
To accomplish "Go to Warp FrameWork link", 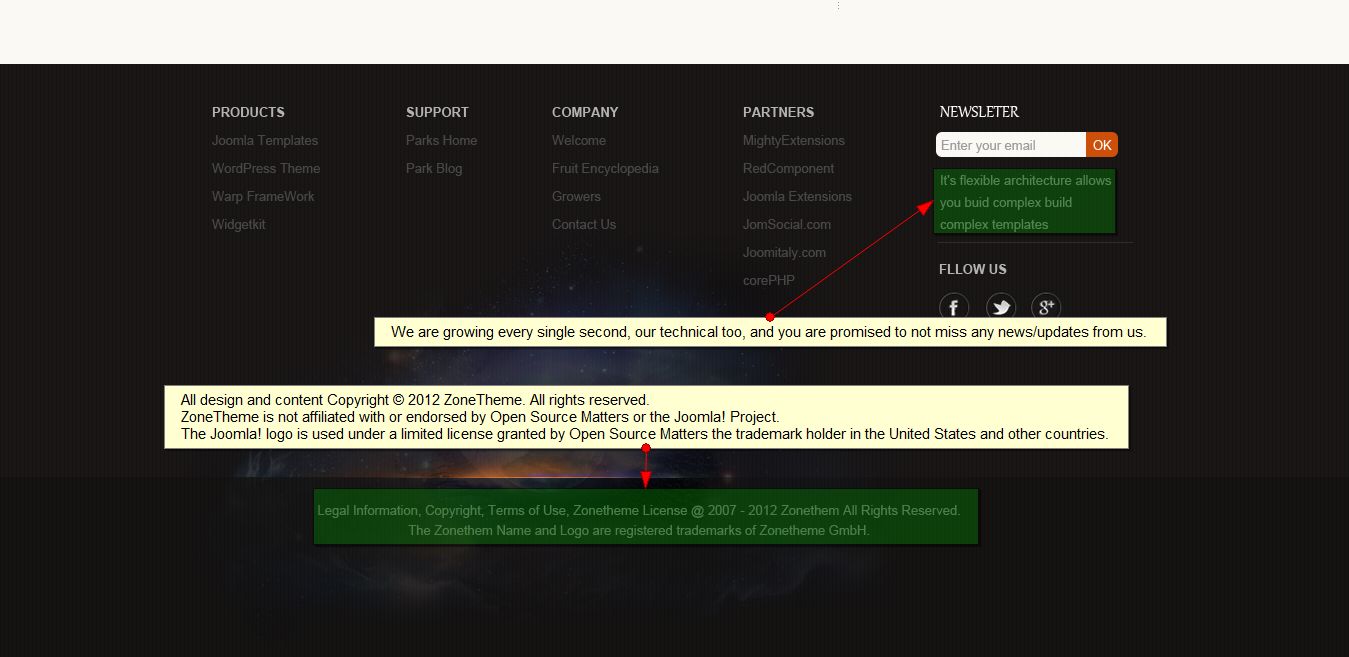I will (x=263, y=197).
